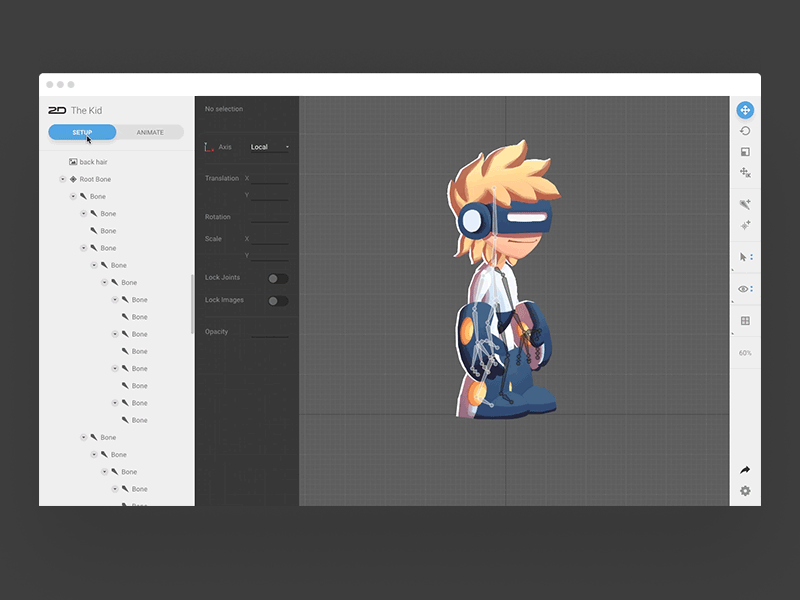Image resolution: width=800 pixels, height=600 pixels.
Task: Open the selection filter arrow tool
Action: click(745, 257)
